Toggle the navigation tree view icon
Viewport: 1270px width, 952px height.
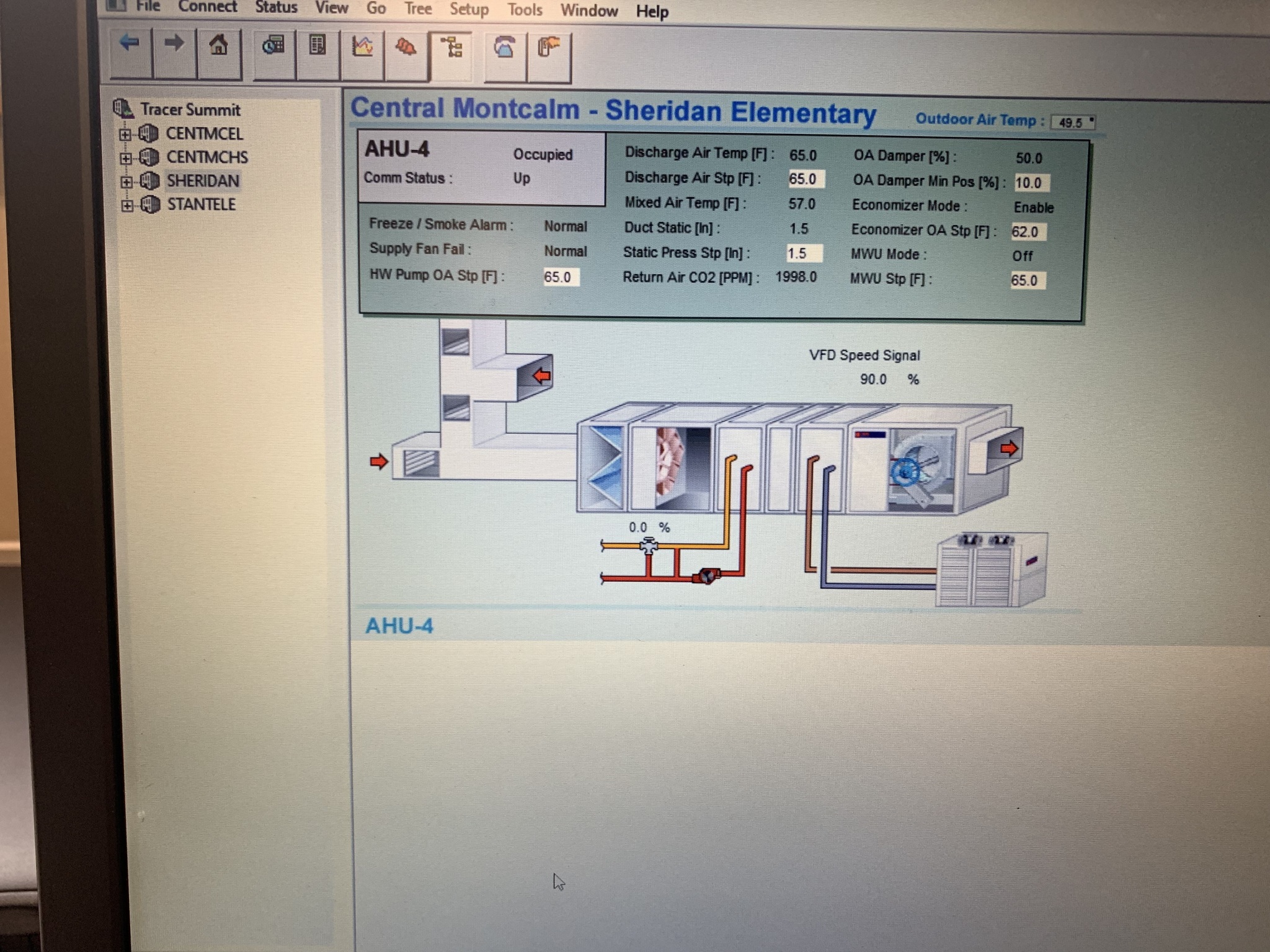(x=451, y=49)
